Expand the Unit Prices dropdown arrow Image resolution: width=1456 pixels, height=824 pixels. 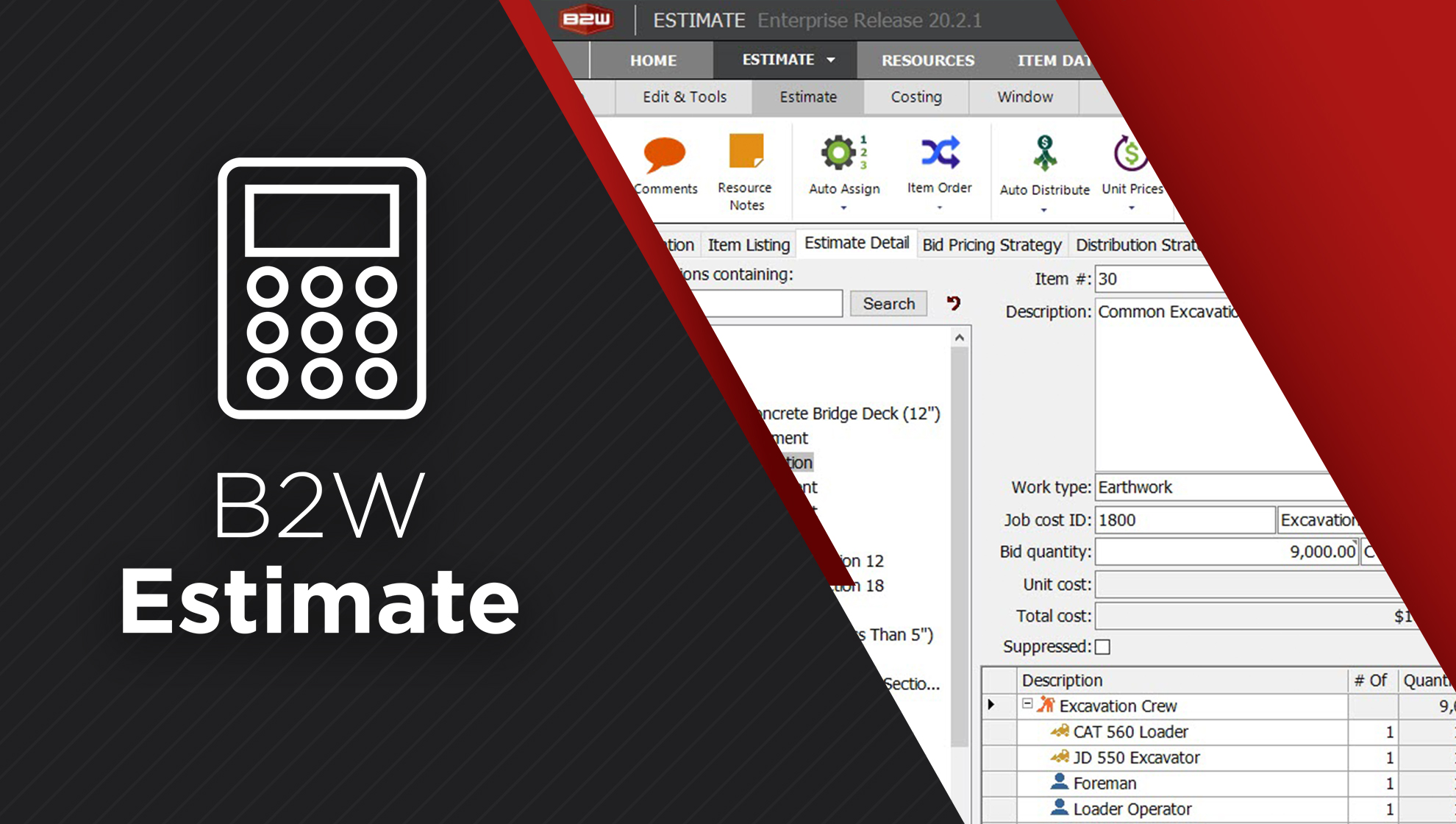pos(1131,208)
